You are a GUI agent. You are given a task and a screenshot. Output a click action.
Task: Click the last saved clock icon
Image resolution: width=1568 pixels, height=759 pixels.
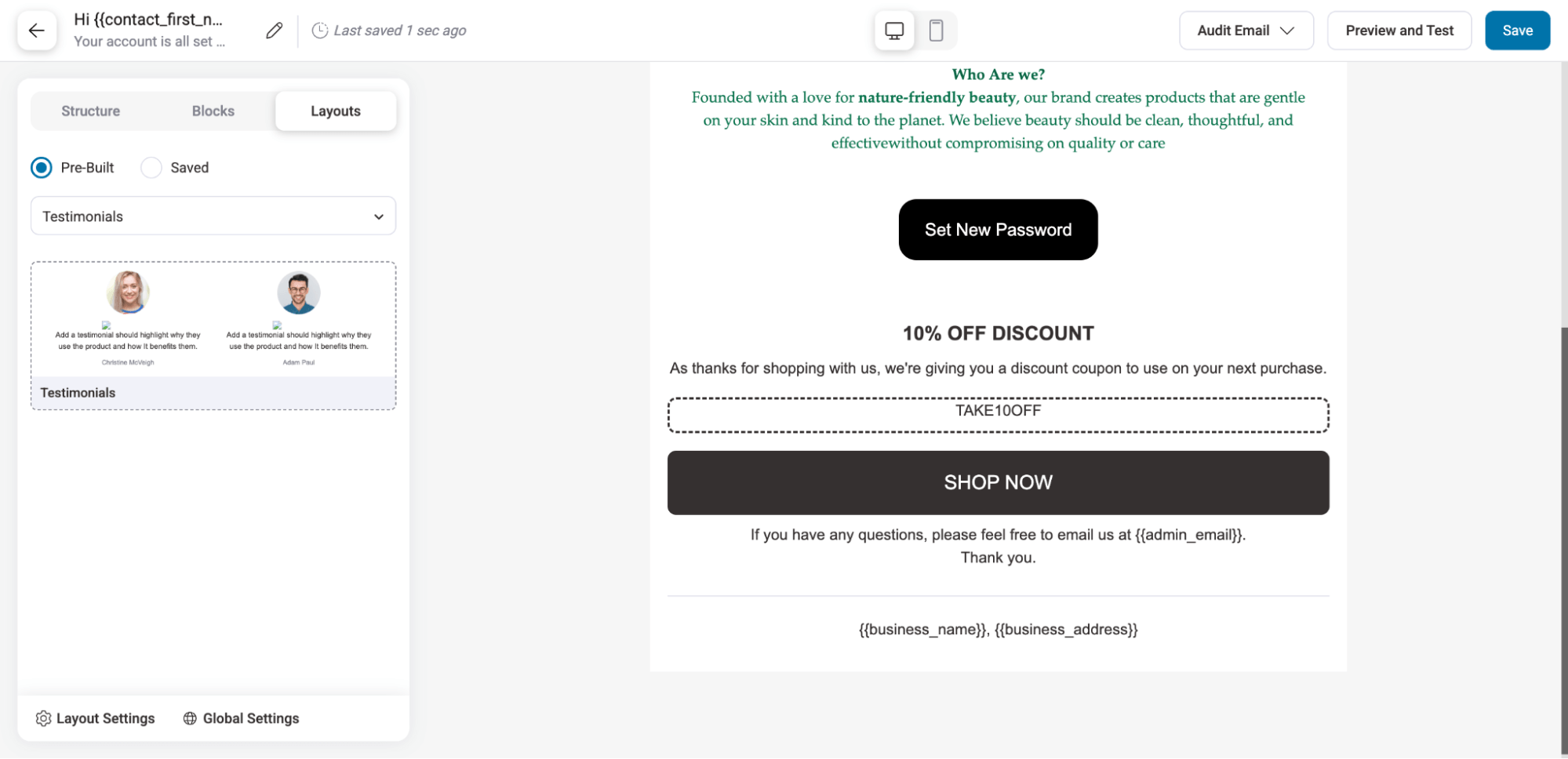pos(320,31)
